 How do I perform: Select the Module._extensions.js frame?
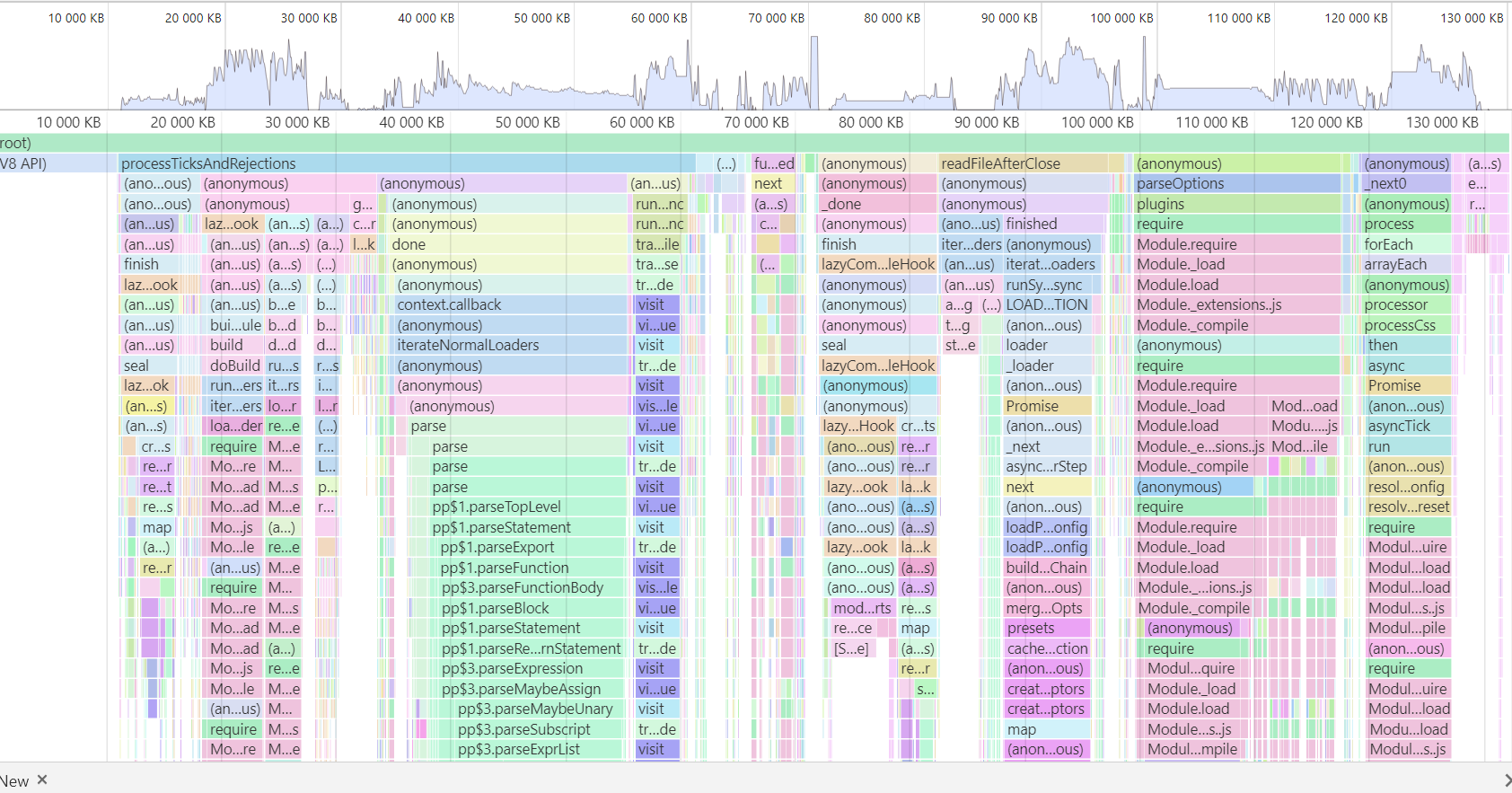[1236, 304]
